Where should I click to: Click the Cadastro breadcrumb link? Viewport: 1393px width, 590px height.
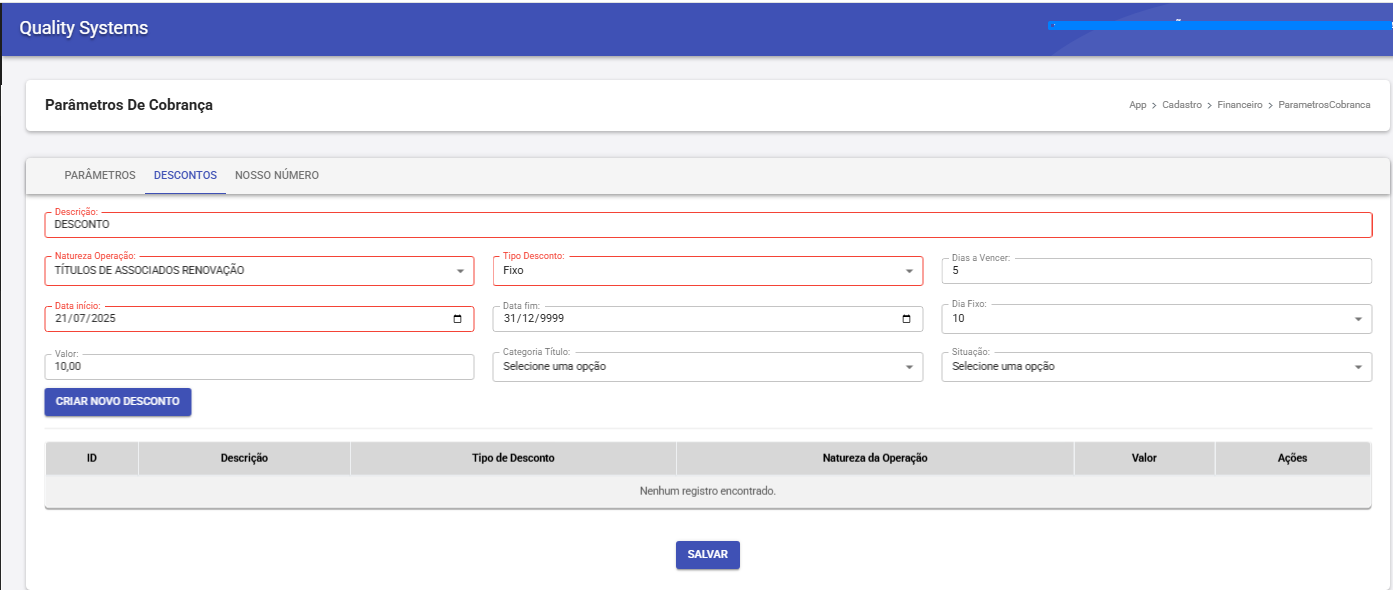[1182, 105]
